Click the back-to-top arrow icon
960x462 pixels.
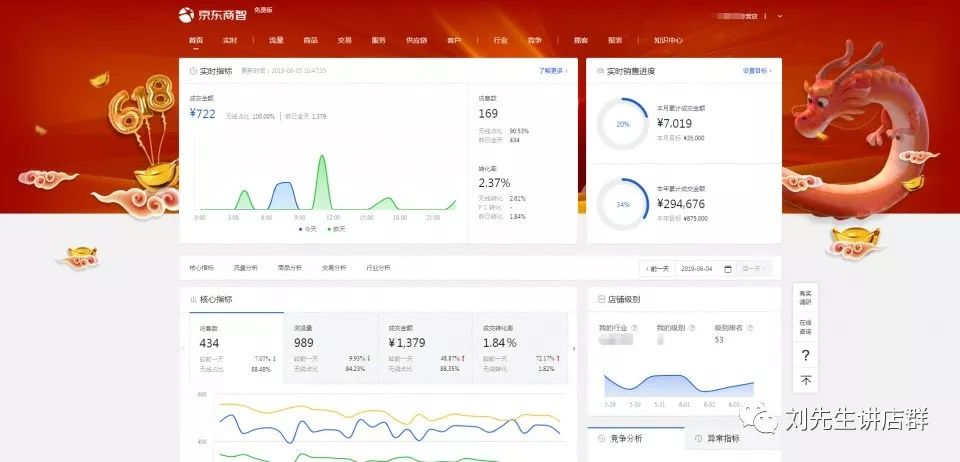coord(806,381)
